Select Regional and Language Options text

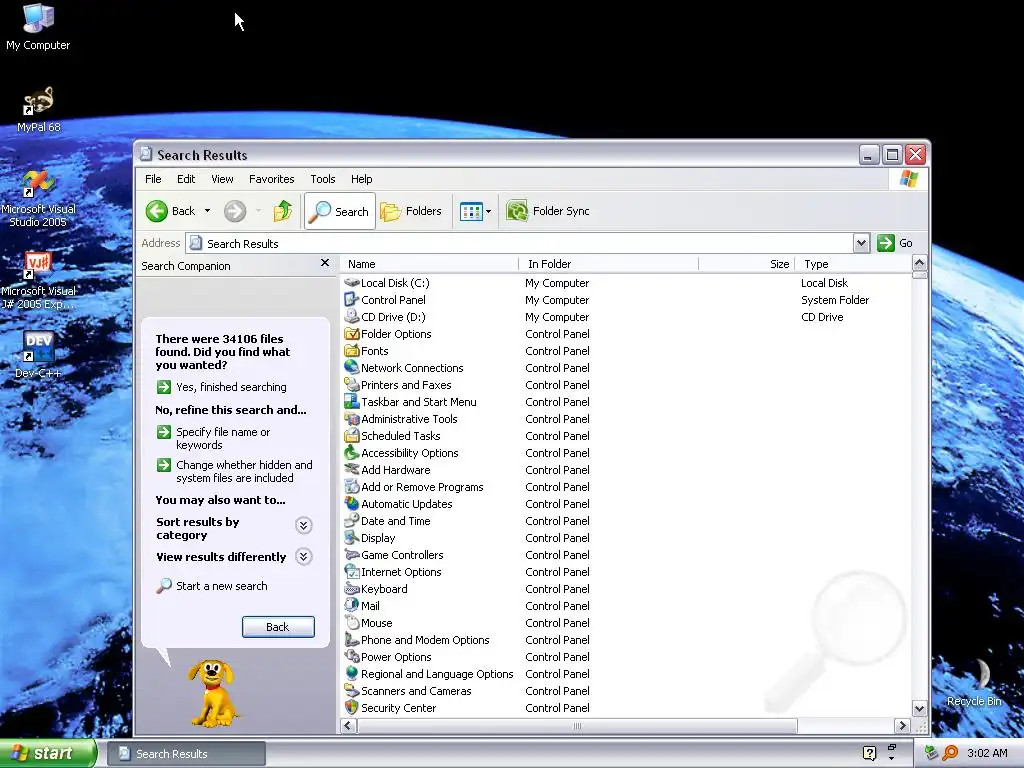pos(438,674)
